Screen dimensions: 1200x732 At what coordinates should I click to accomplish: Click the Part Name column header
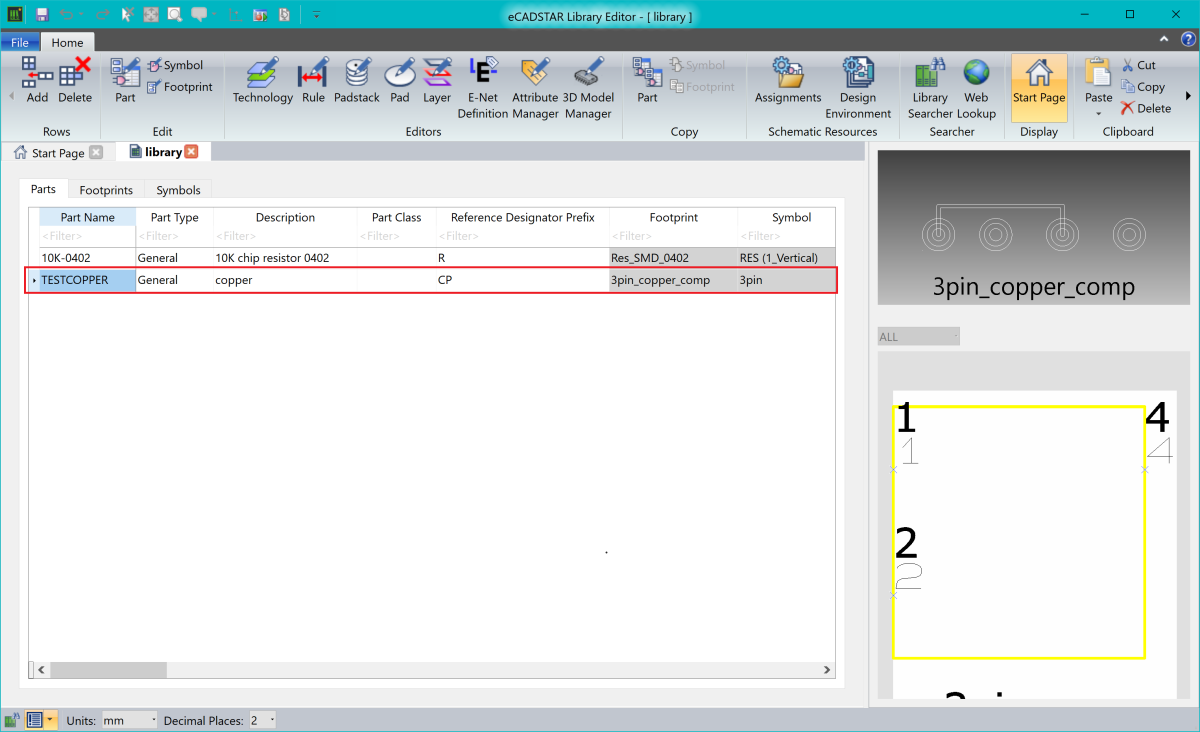pos(87,217)
